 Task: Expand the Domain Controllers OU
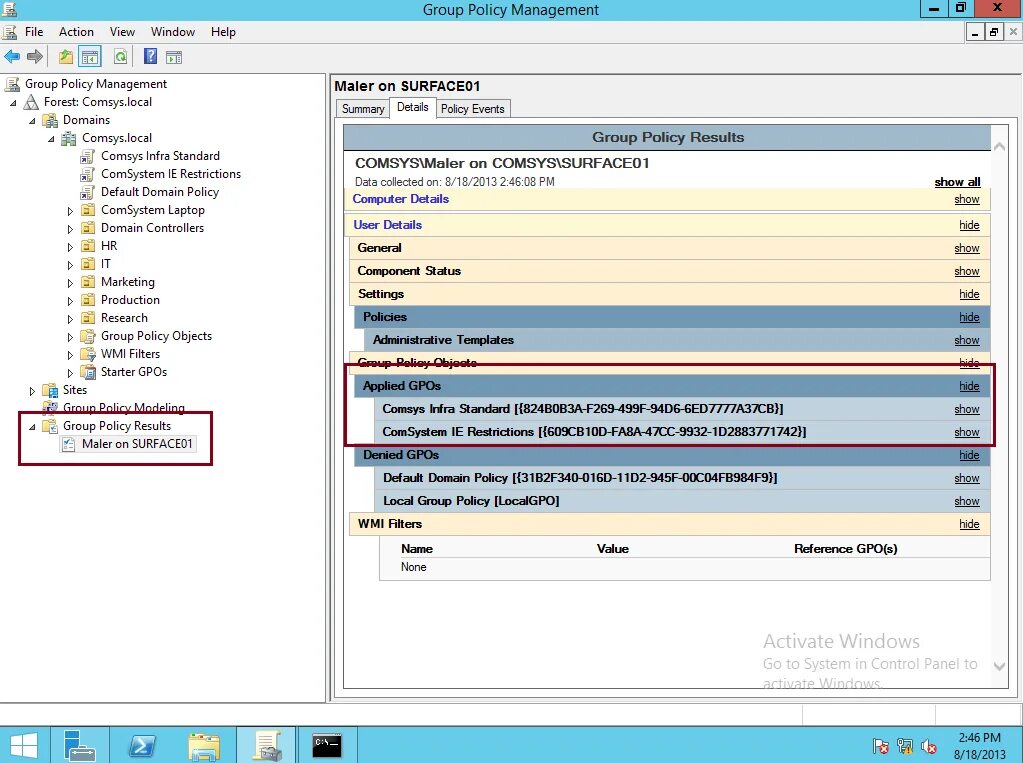click(x=70, y=228)
